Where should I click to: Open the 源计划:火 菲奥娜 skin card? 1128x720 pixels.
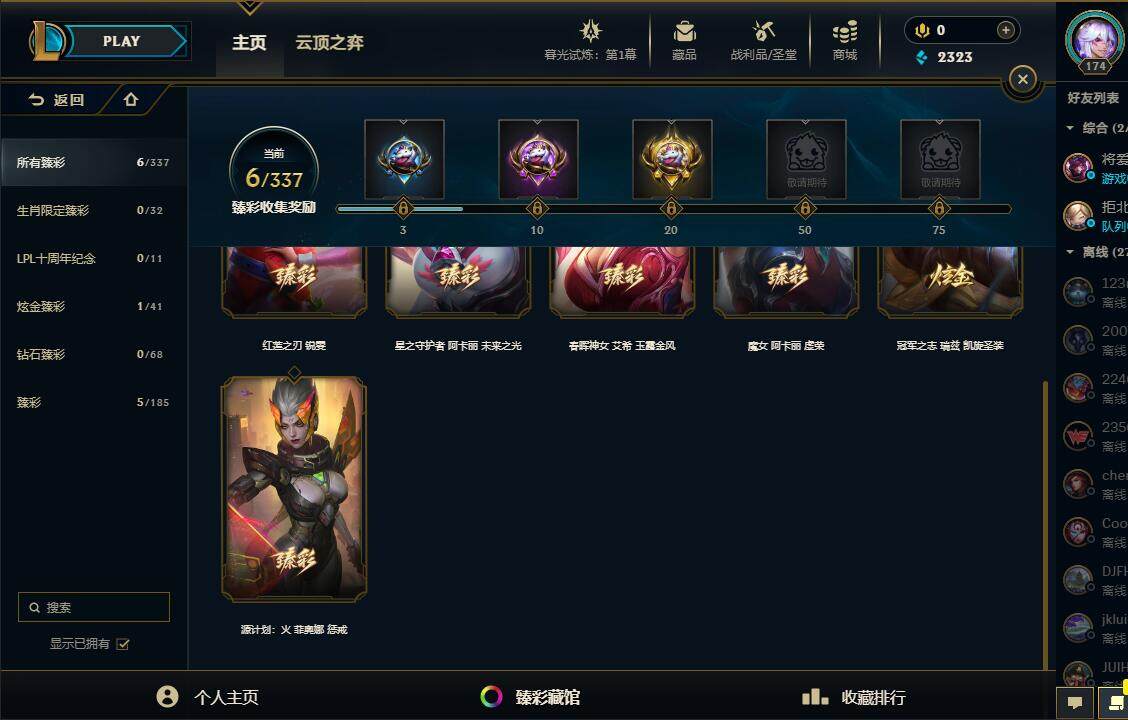click(x=294, y=489)
